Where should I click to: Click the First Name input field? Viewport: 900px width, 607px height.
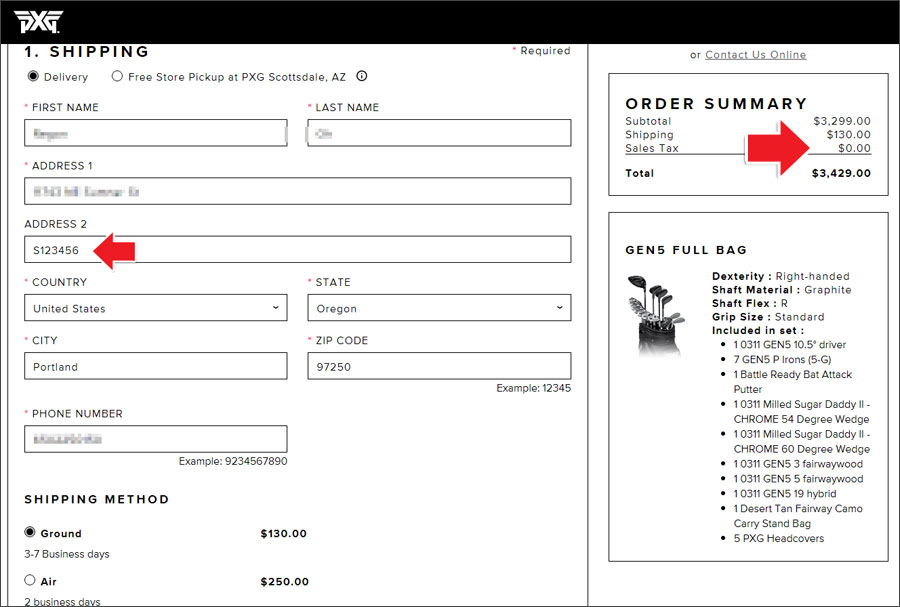(156, 133)
